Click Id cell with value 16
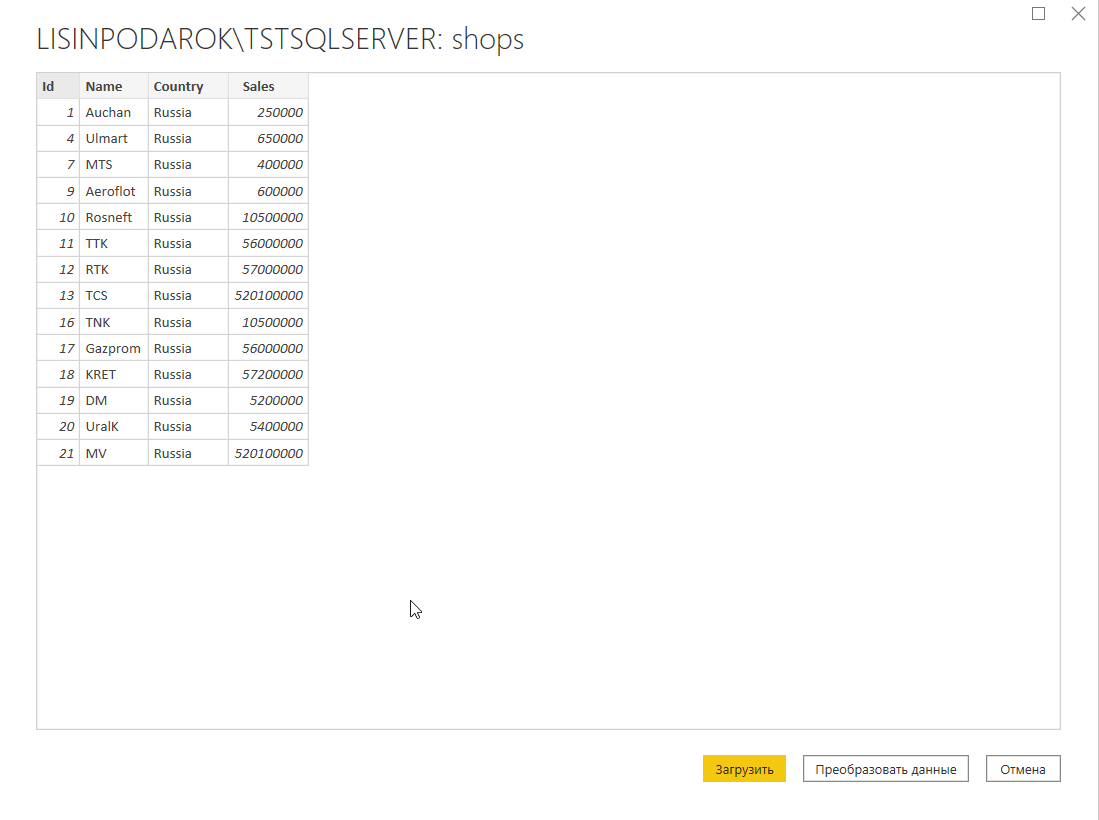1099x820 pixels. click(x=58, y=322)
